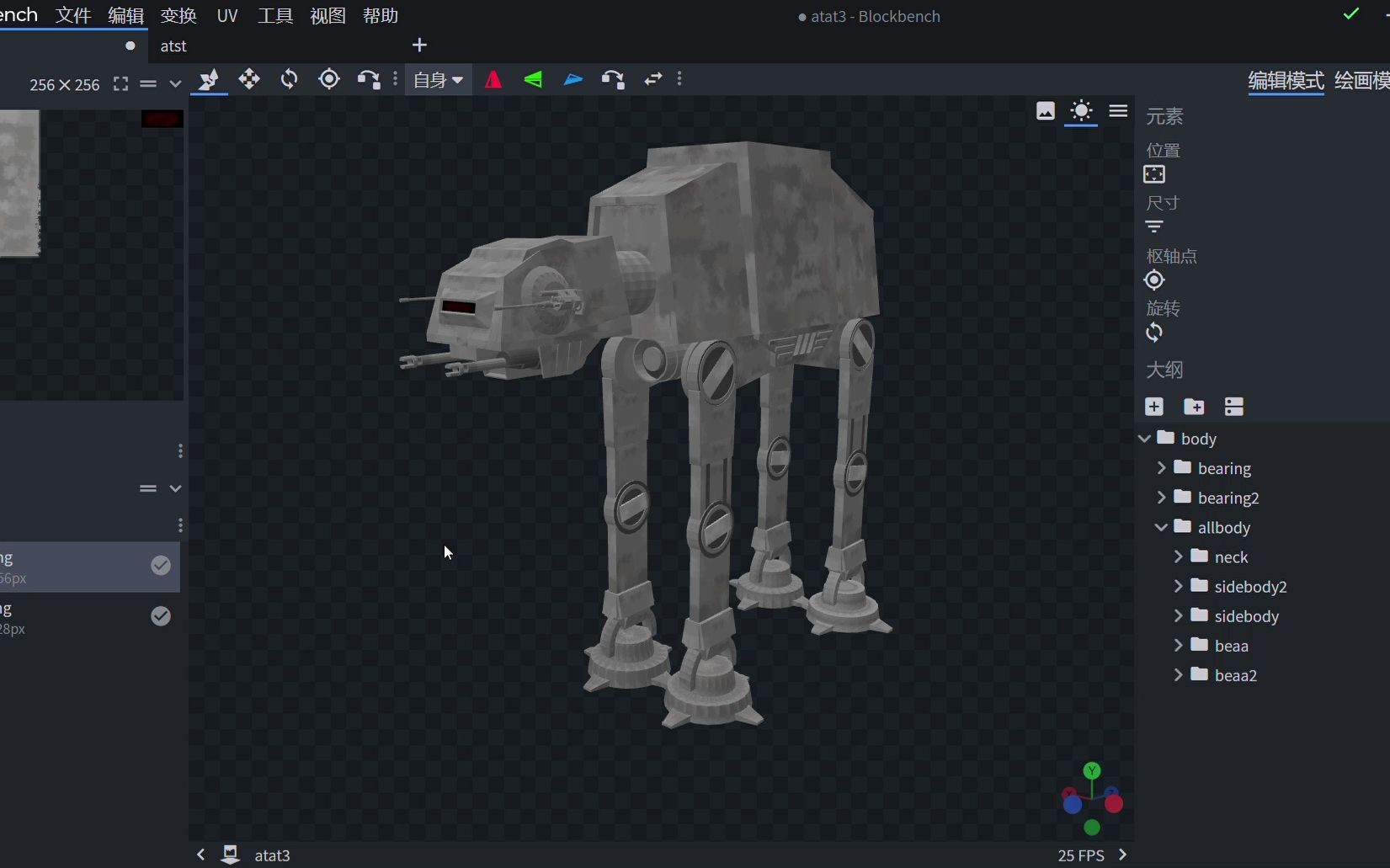
Task: Collapse texture panel with lower chevron
Action: tap(175, 488)
